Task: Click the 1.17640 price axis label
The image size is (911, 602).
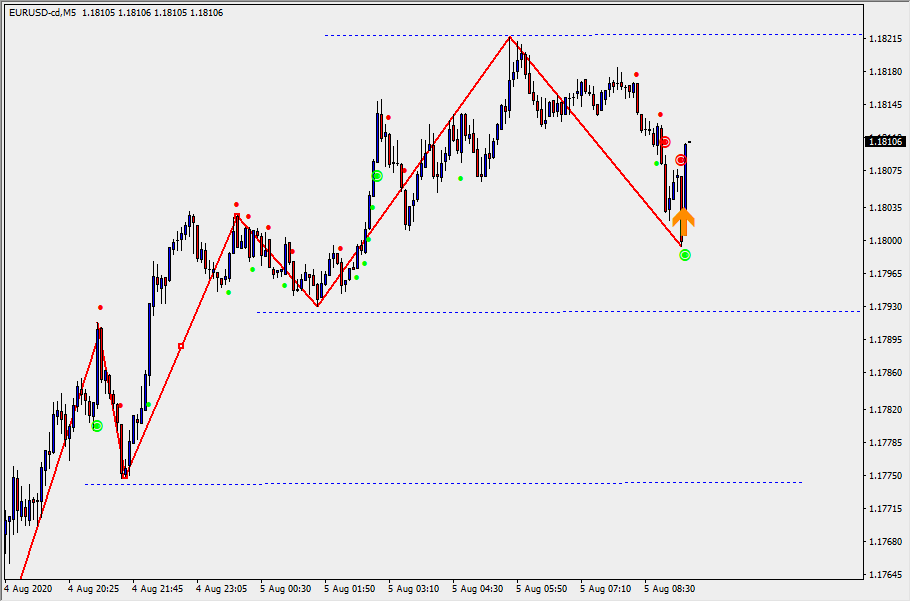Action: coord(886,575)
